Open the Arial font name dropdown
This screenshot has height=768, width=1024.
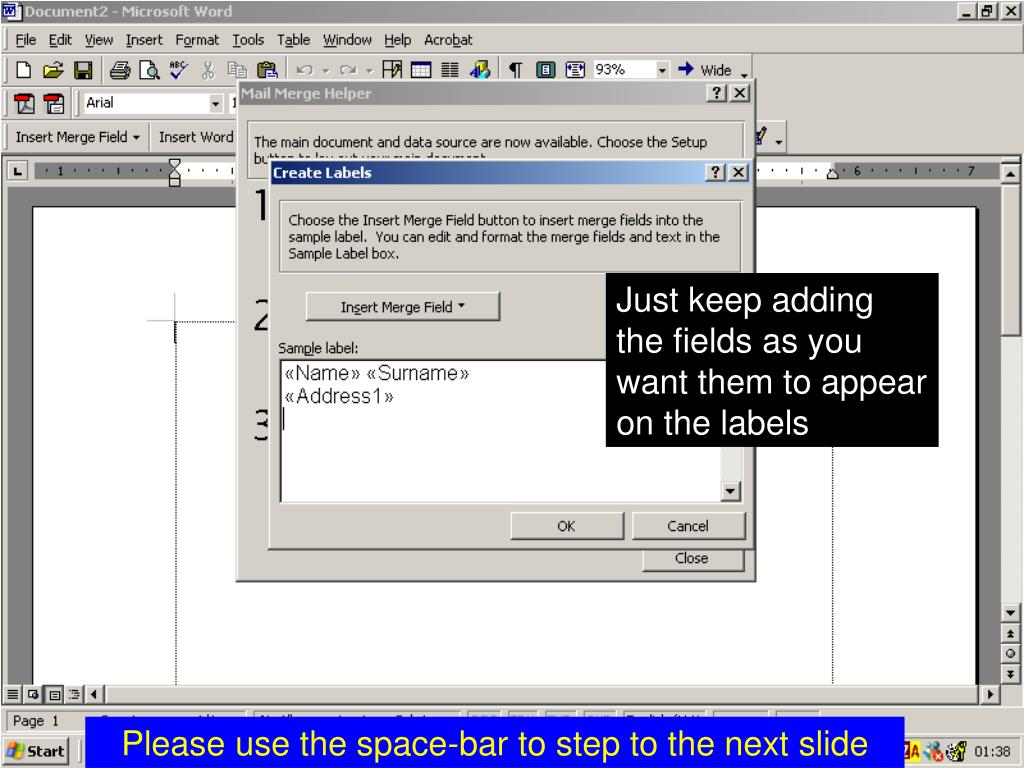pos(216,103)
